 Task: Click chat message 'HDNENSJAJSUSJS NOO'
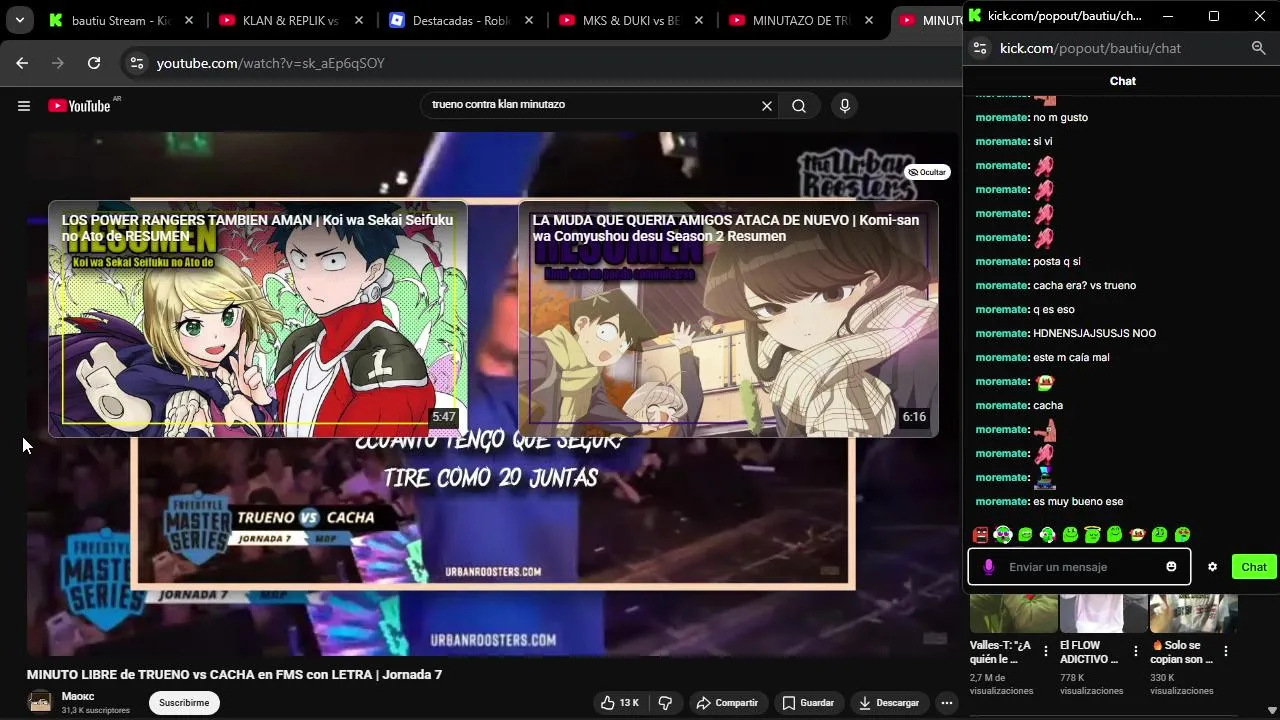pyautogui.click(x=1094, y=333)
